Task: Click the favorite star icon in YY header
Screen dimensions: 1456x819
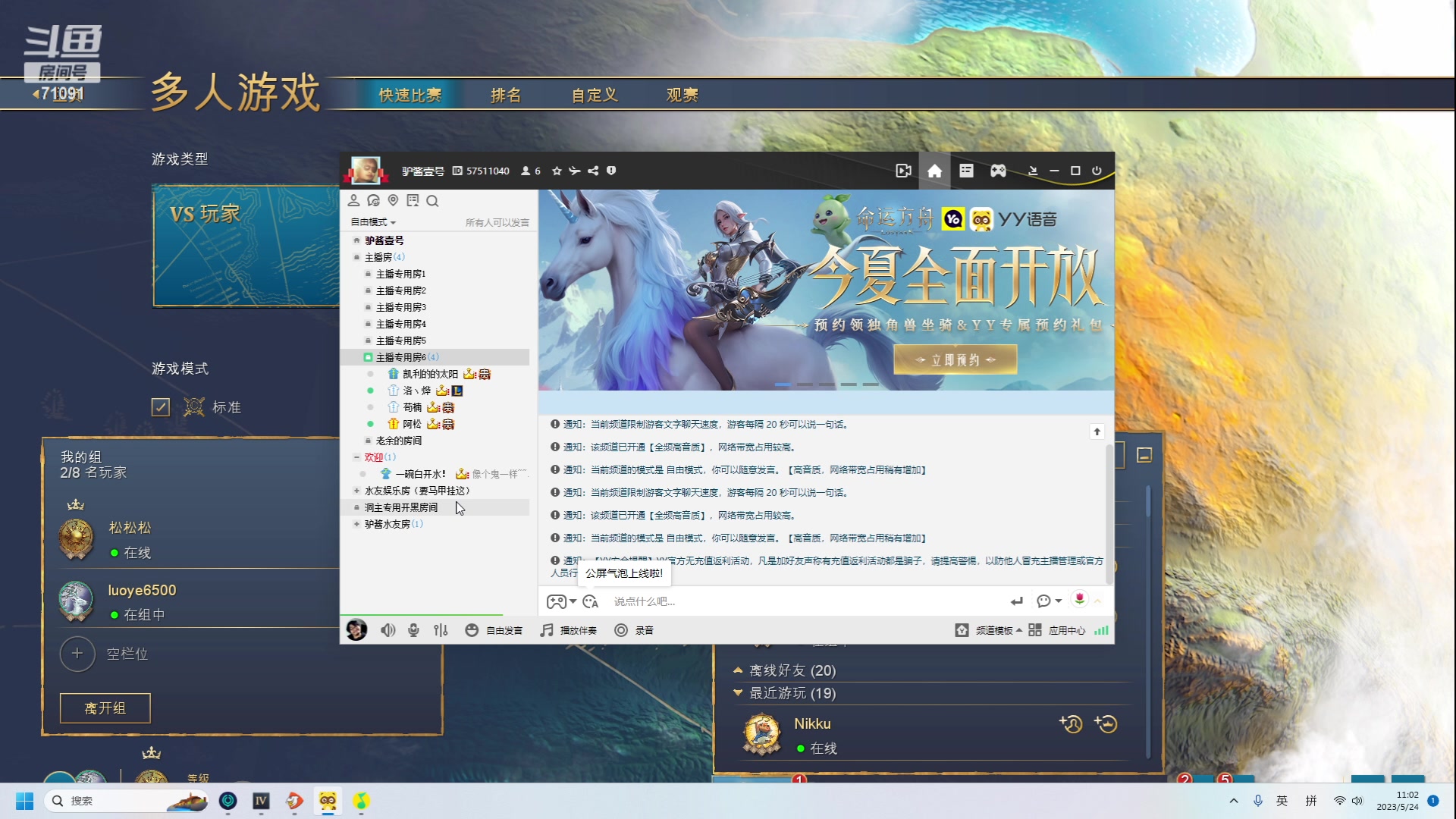Action: click(x=557, y=171)
